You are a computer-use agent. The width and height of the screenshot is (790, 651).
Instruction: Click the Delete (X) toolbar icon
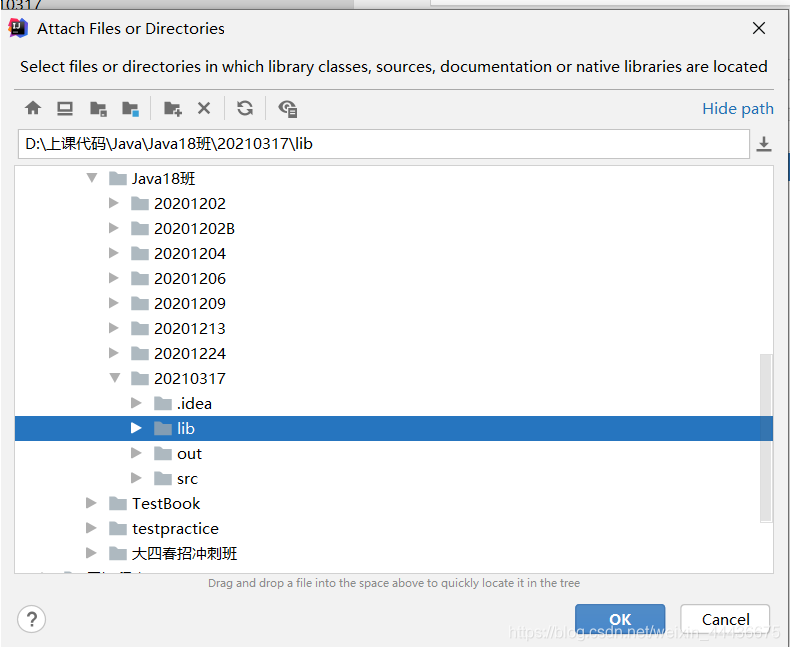[x=204, y=108]
